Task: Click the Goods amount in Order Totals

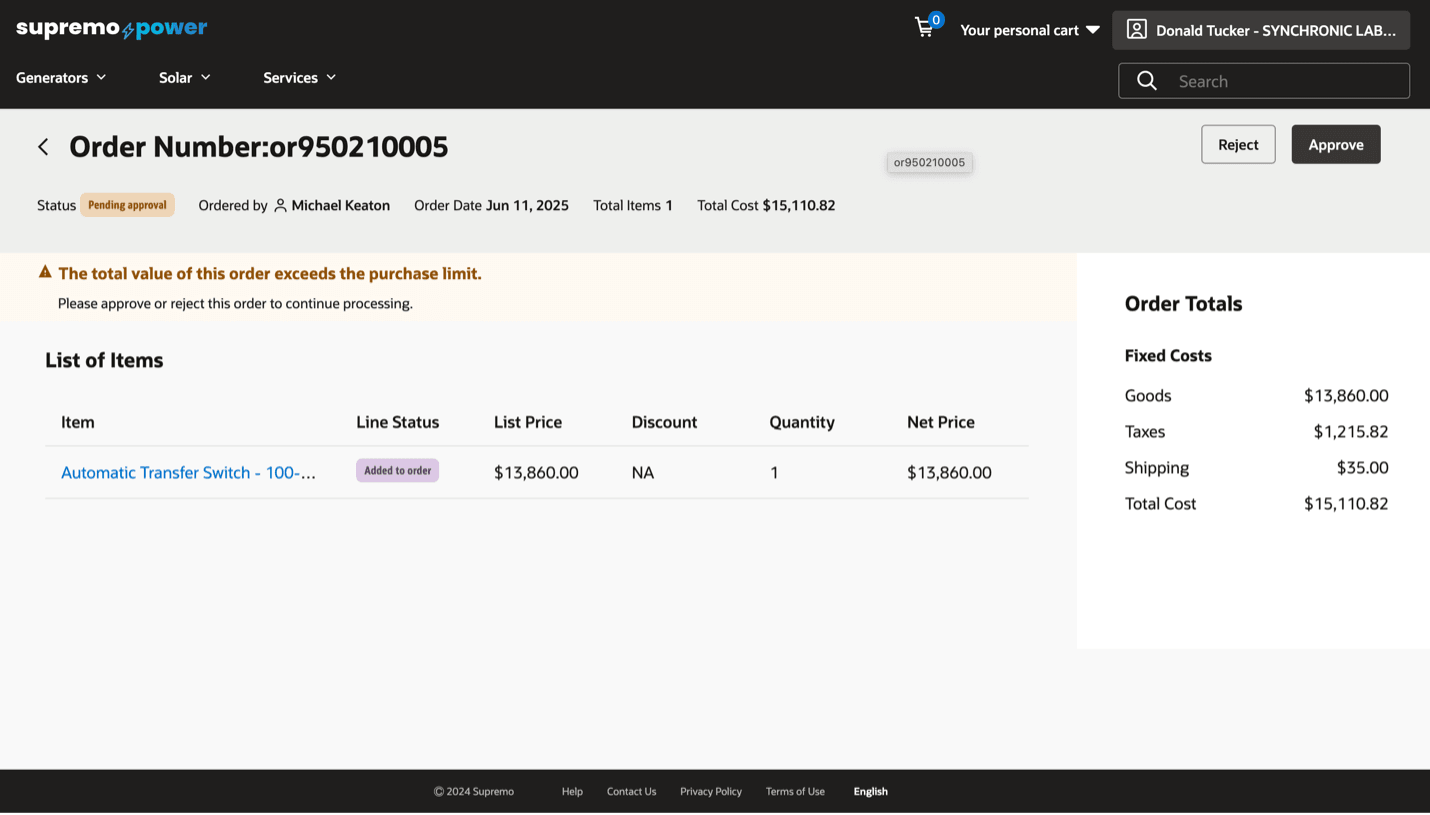Action: point(1346,395)
